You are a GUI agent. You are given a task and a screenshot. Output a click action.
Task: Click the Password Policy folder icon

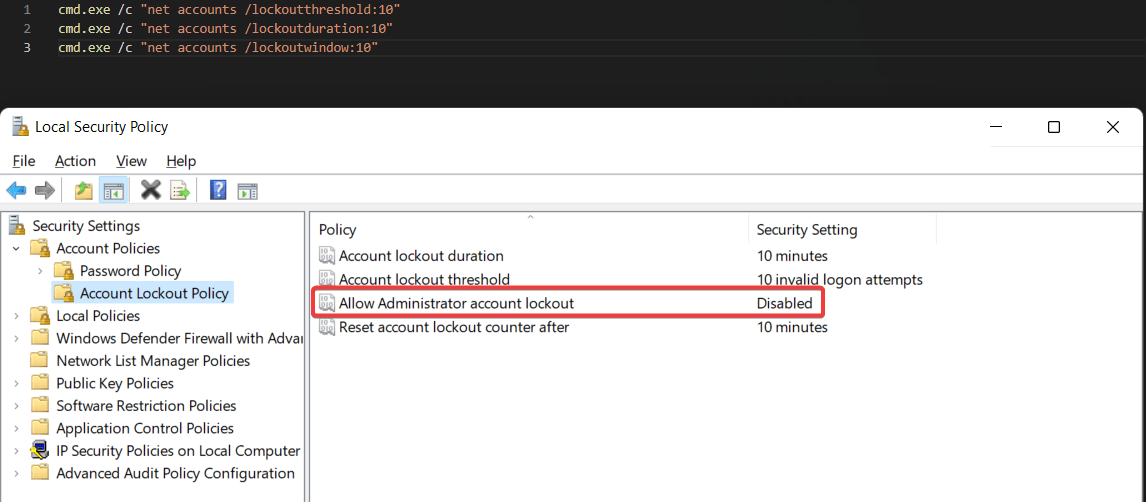(64, 271)
